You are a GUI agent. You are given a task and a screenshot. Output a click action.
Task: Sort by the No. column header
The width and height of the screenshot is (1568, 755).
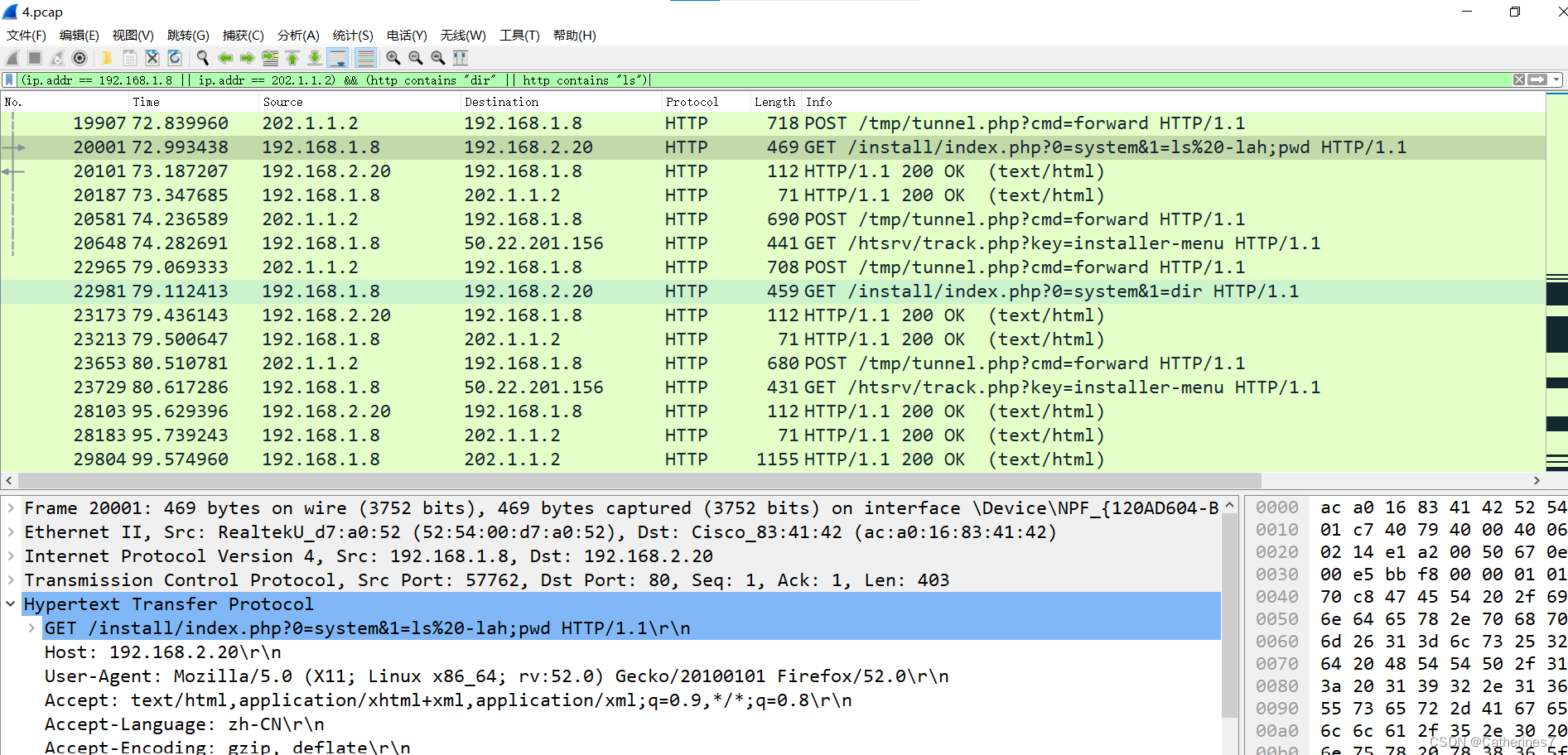(x=65, y=102)
